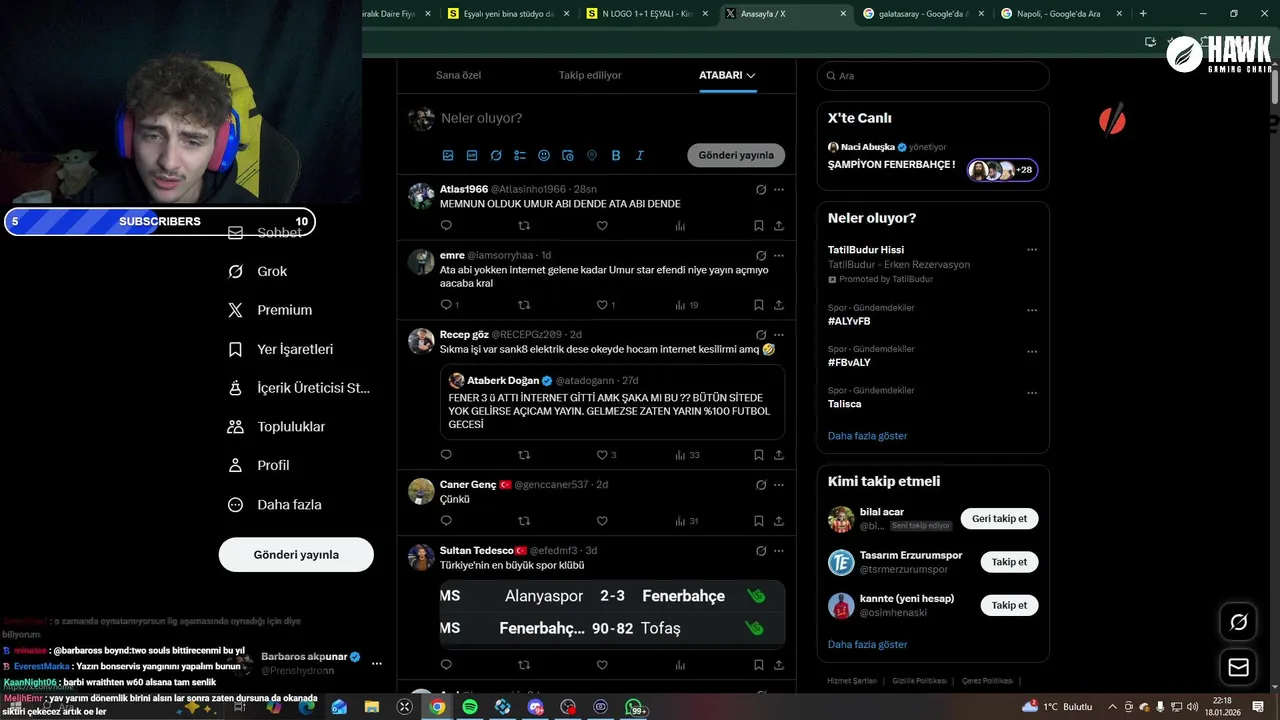The image size is (1280, 720).
Task: Like Recep göz's post
Action: coord(602,455)
